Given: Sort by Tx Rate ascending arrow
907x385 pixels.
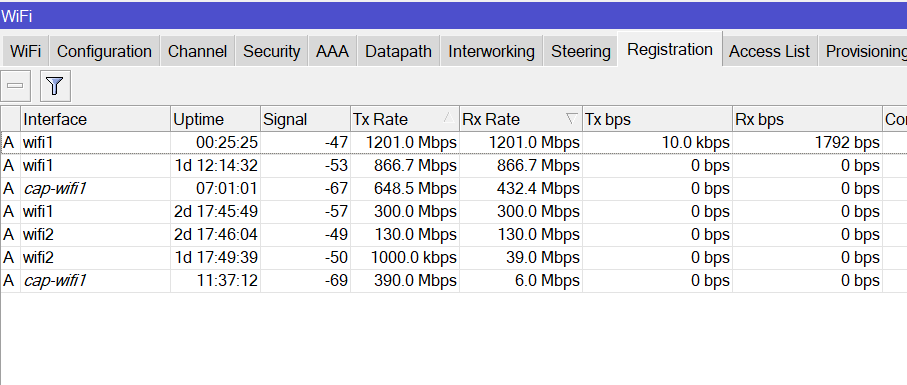Looking at the screenshot, I should 448,119.
